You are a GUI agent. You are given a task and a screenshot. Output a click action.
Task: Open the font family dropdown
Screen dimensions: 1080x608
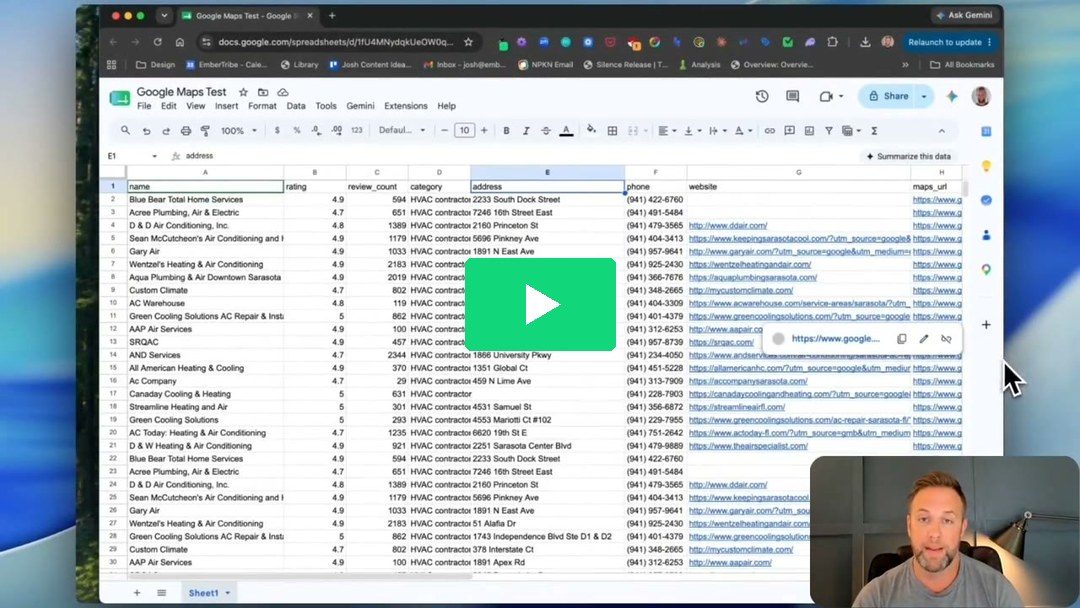pyautogui.click(x=402, y=130)
